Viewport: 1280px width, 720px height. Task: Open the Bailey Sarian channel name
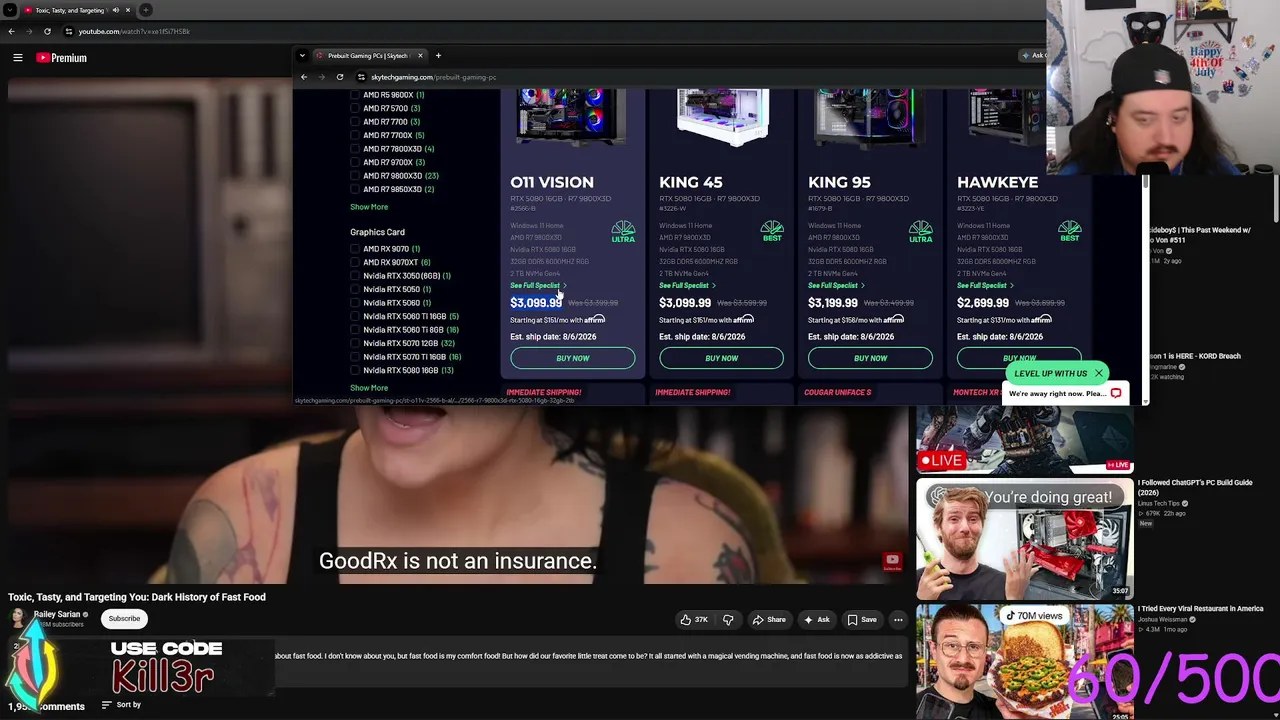point(57,615)
